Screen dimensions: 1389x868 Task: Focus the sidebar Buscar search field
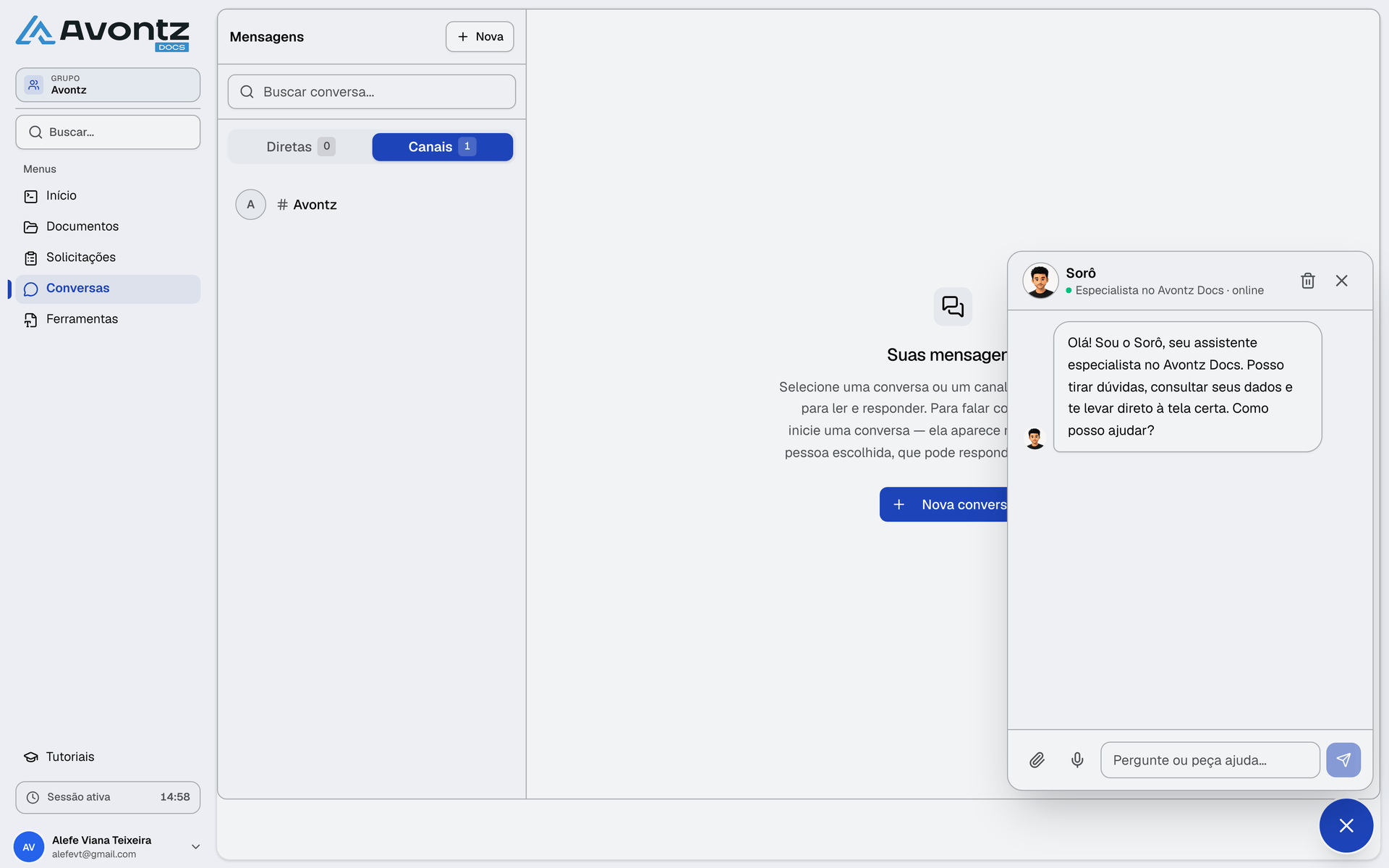pos(108,132)
